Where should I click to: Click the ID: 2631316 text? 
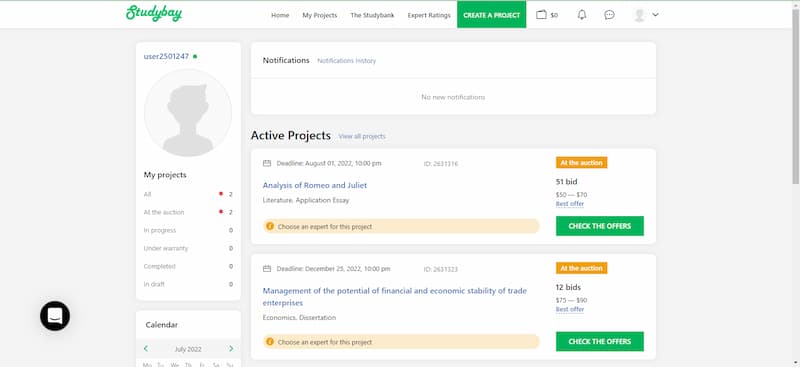[x=441, y=164]
